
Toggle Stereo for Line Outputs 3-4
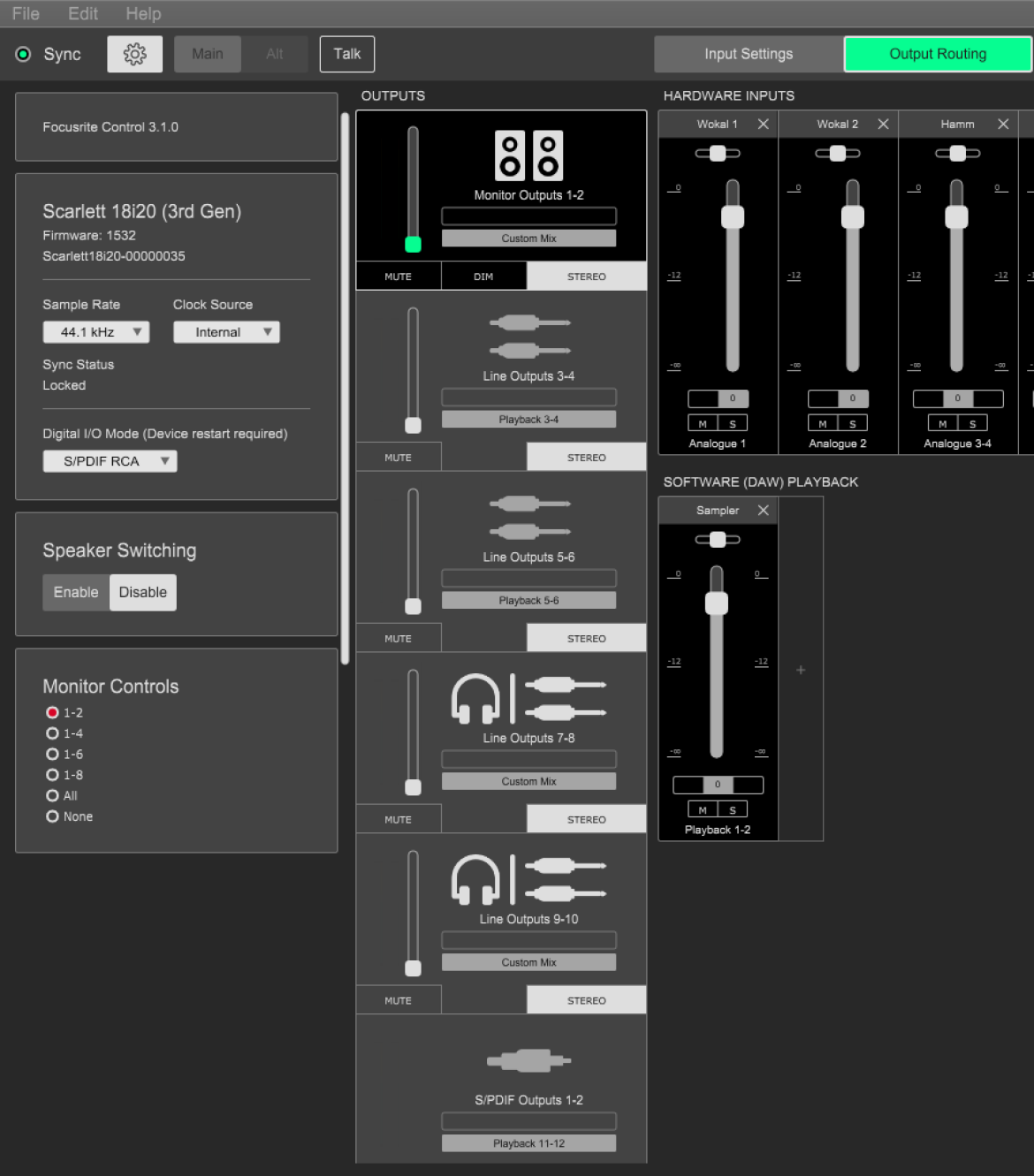[x=587, y=458]
